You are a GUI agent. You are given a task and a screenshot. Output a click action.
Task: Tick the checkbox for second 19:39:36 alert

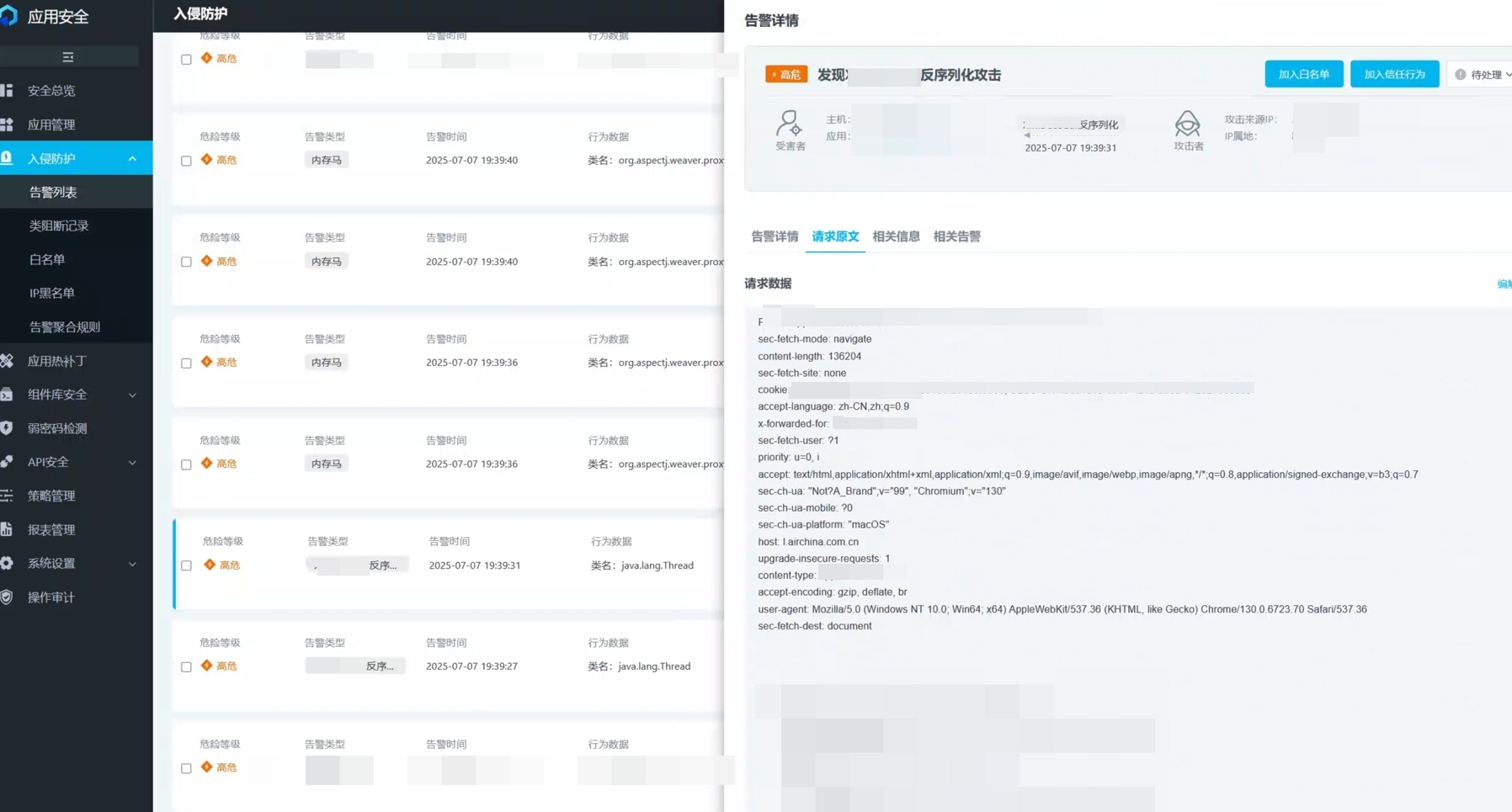186,464
